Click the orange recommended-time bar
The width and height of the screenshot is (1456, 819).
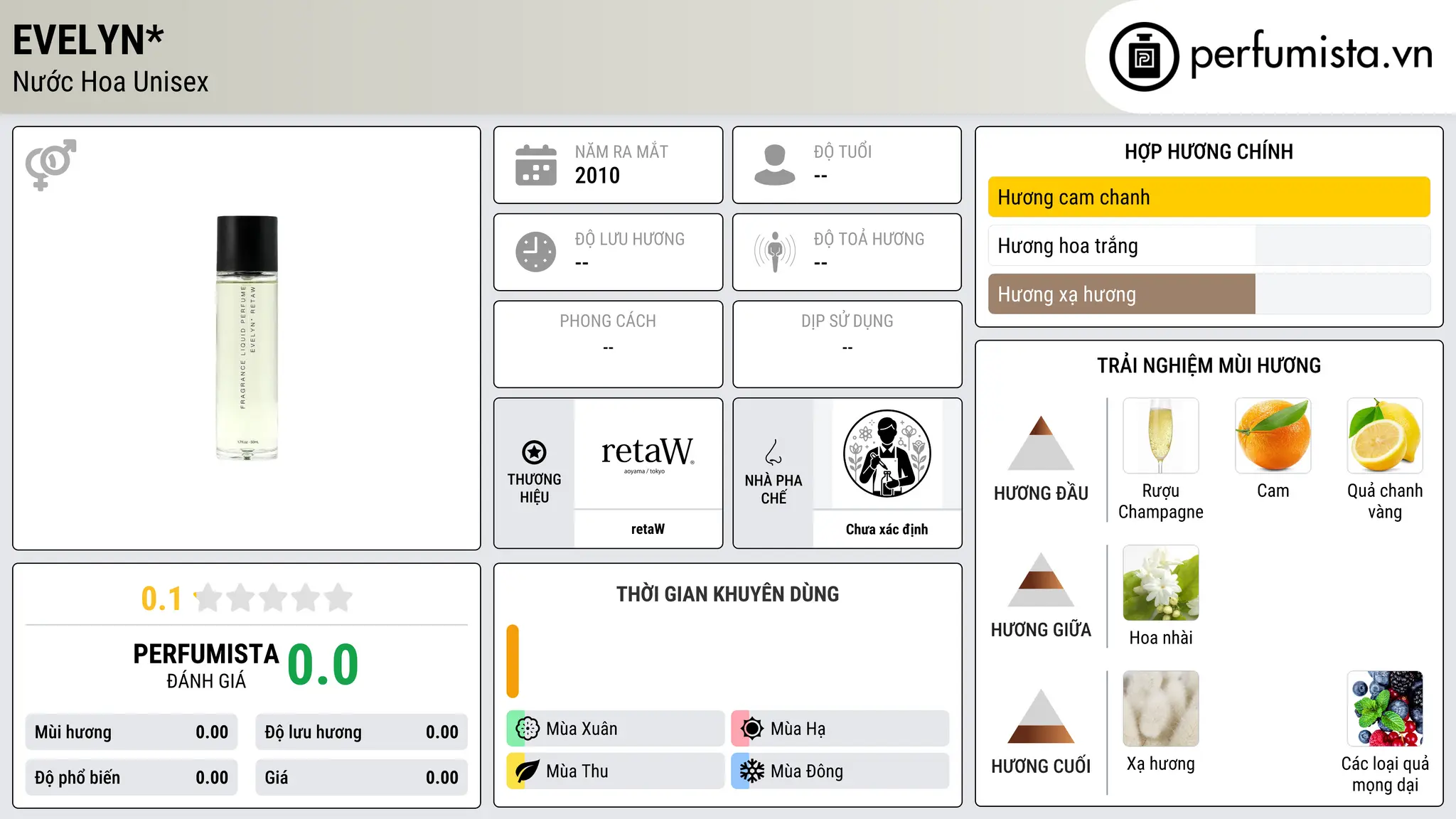pyautogui.click(x=513, y=661)
